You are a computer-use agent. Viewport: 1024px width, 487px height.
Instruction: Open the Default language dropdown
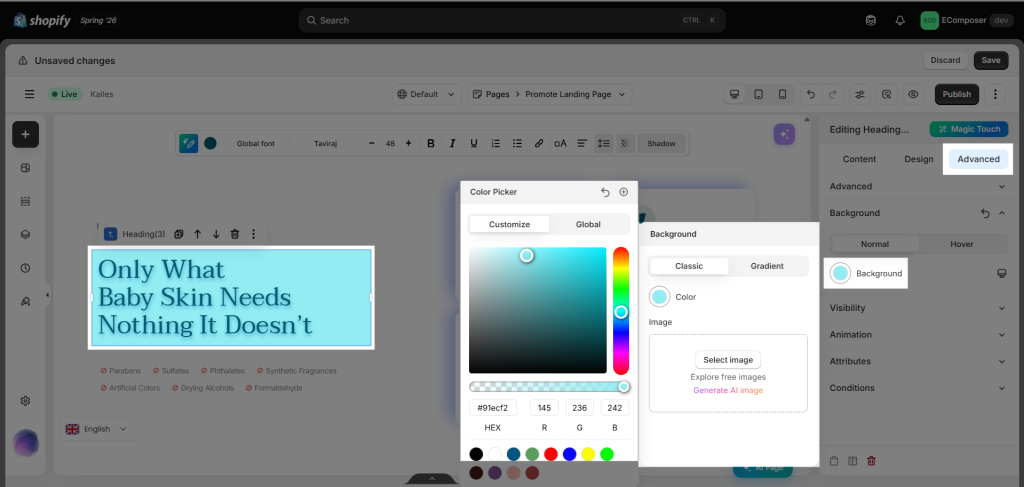[427, 94]
